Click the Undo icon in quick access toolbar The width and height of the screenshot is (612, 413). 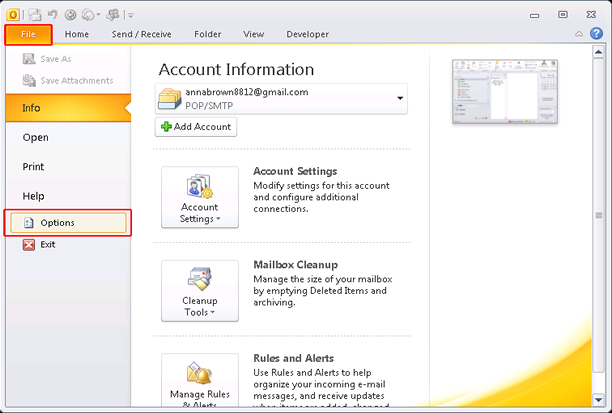coord(52,15)
